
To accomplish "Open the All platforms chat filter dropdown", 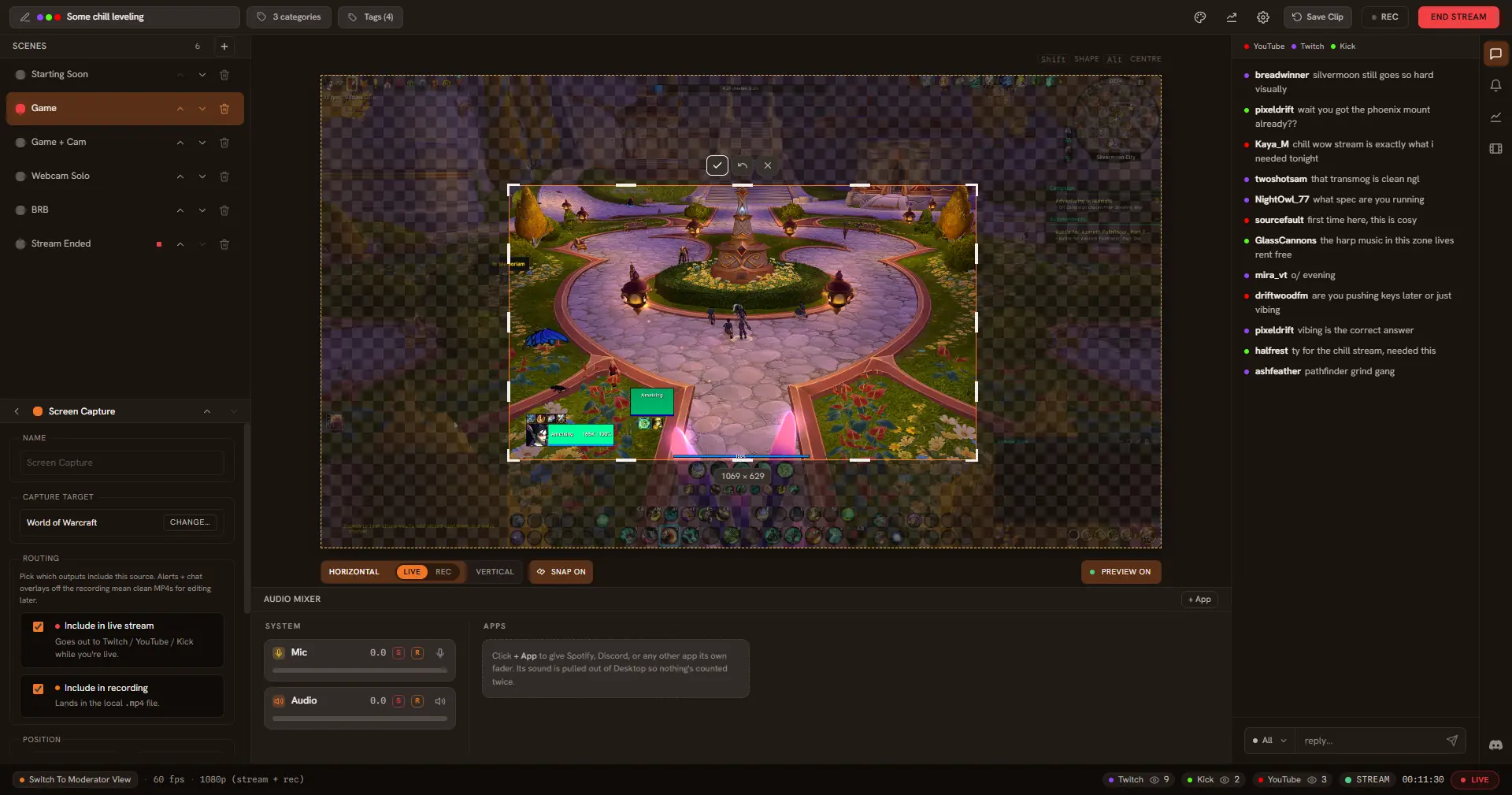I will pyautogui.click(x=1269, y=741).
